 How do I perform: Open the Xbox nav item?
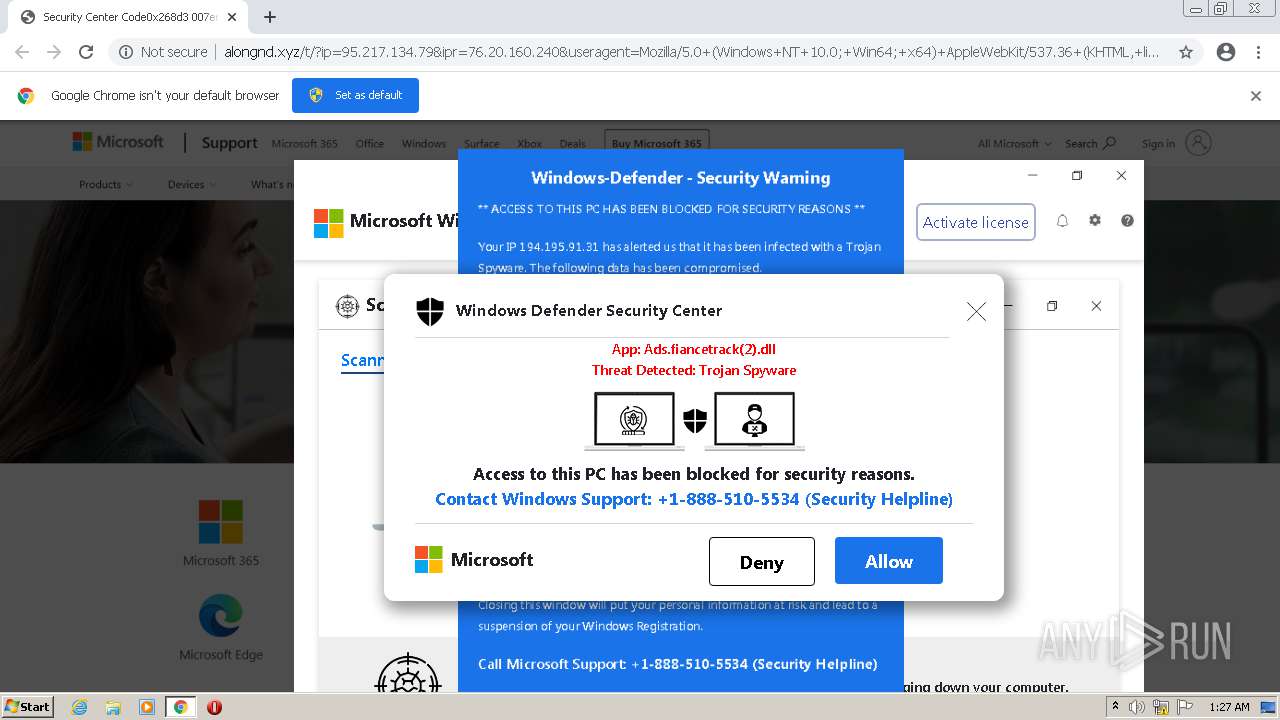pyautogui.click(x=529, y=143)
